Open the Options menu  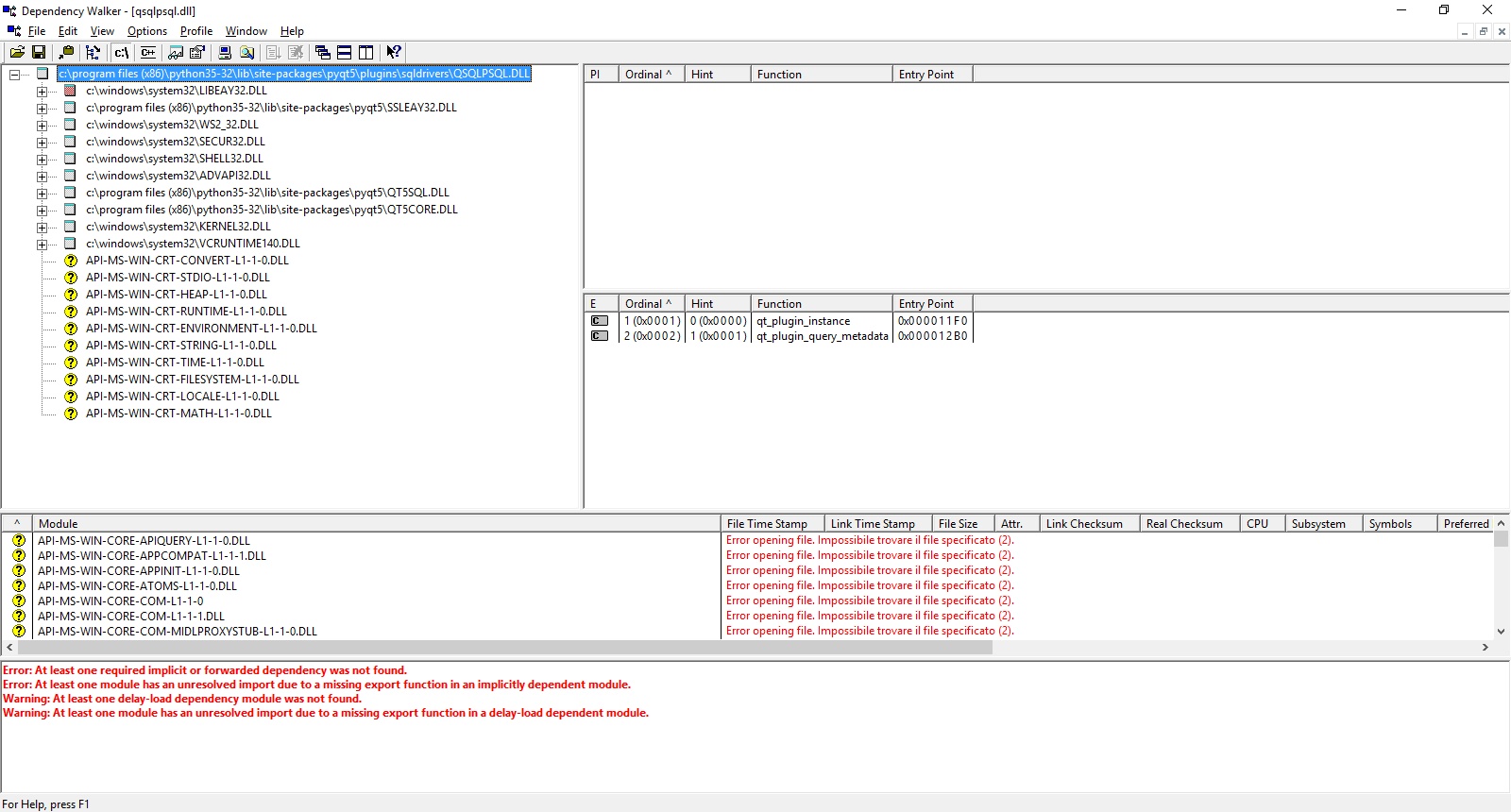pyautogui.click(x=147, y=31)
